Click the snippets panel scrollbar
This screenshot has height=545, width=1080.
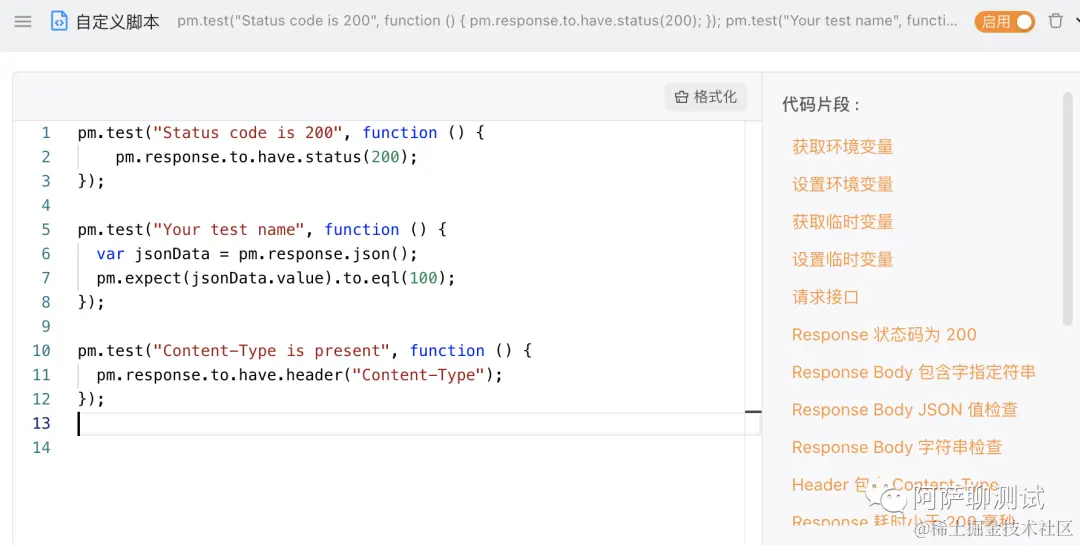tap(1068, 207)
